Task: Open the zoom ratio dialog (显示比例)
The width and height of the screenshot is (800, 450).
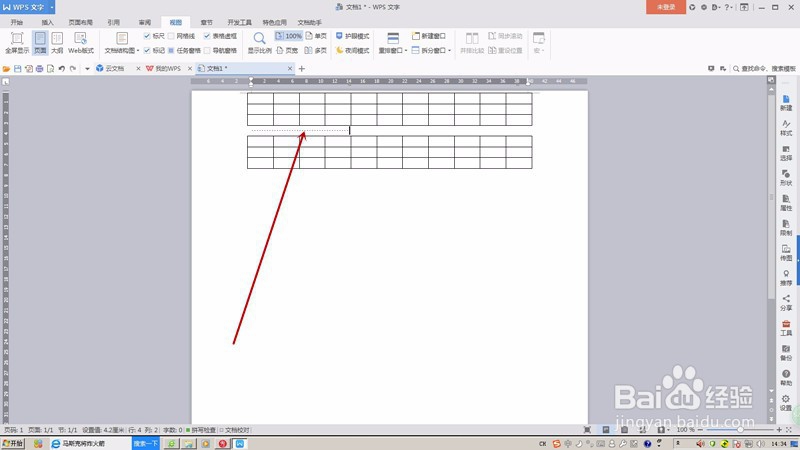Action: (x=259, y=42)
